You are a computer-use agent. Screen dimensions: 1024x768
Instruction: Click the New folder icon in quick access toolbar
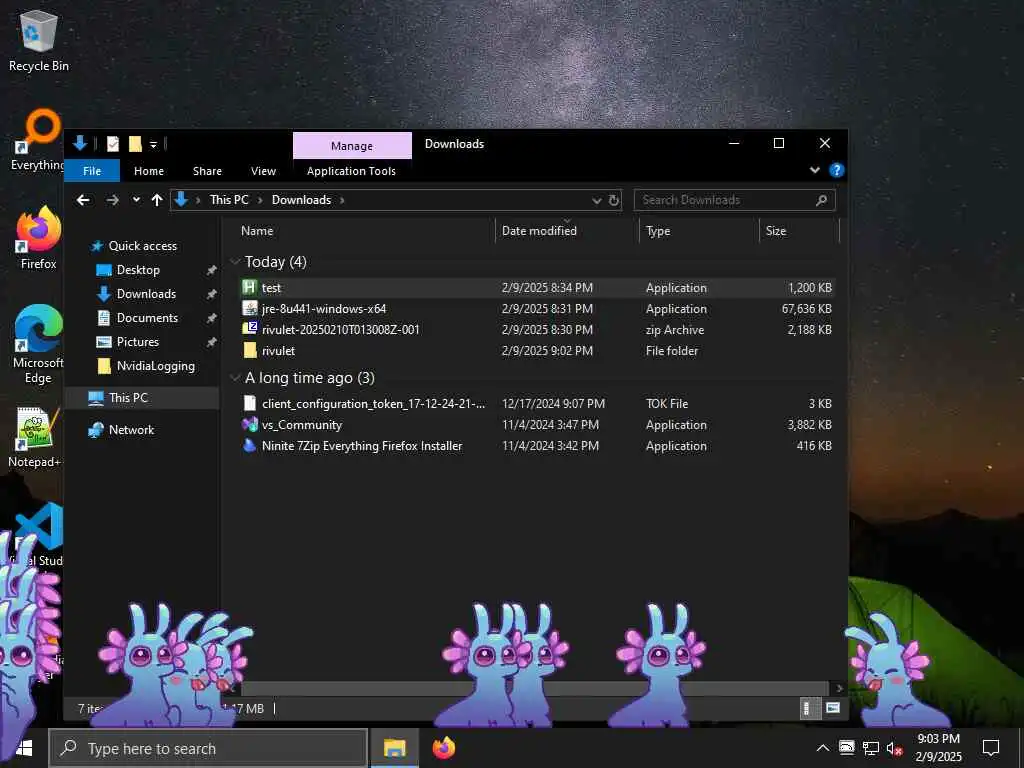(x=135, y=144)
